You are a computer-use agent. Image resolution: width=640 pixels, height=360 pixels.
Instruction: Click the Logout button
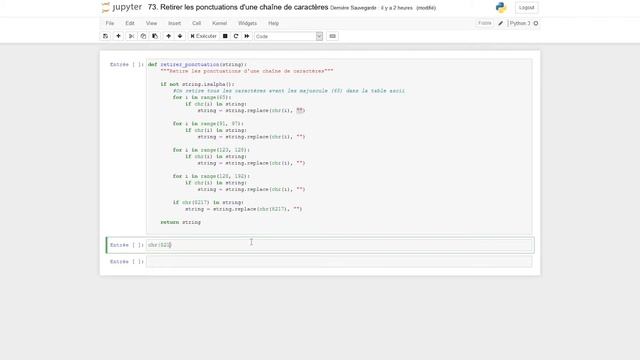tap(527, 8)
